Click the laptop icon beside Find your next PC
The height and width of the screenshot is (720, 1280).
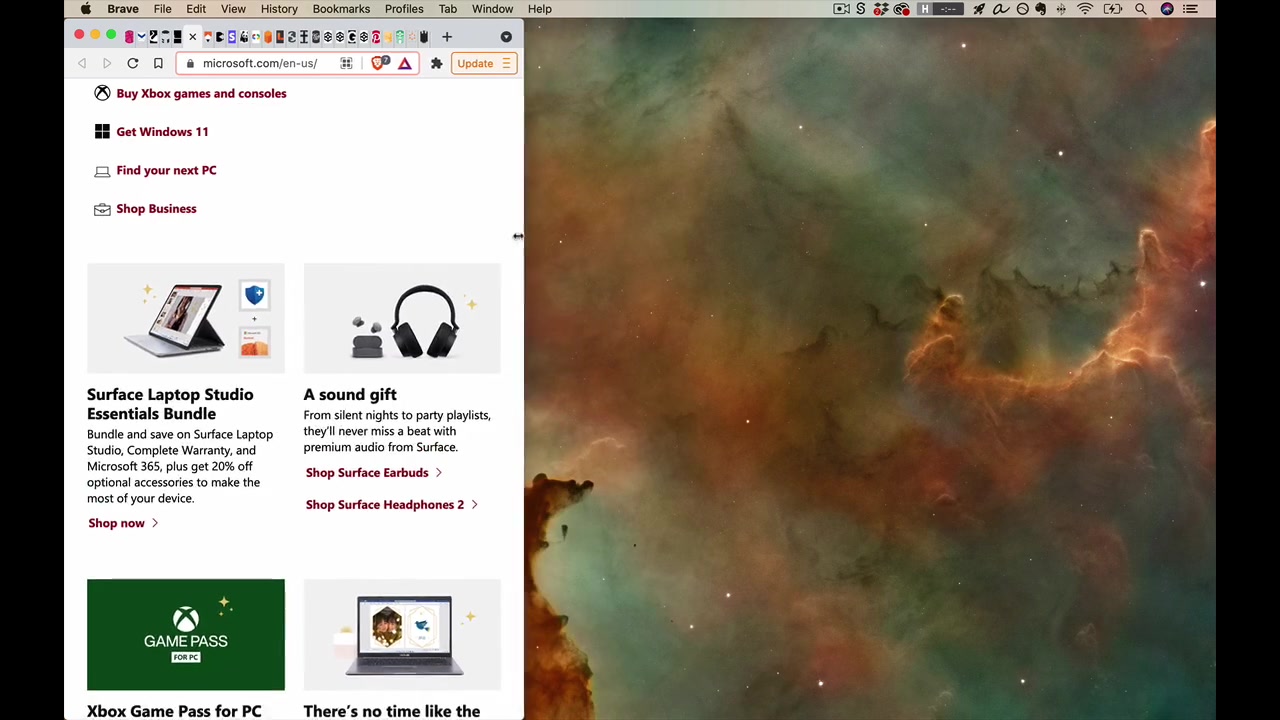coord(102,171)
